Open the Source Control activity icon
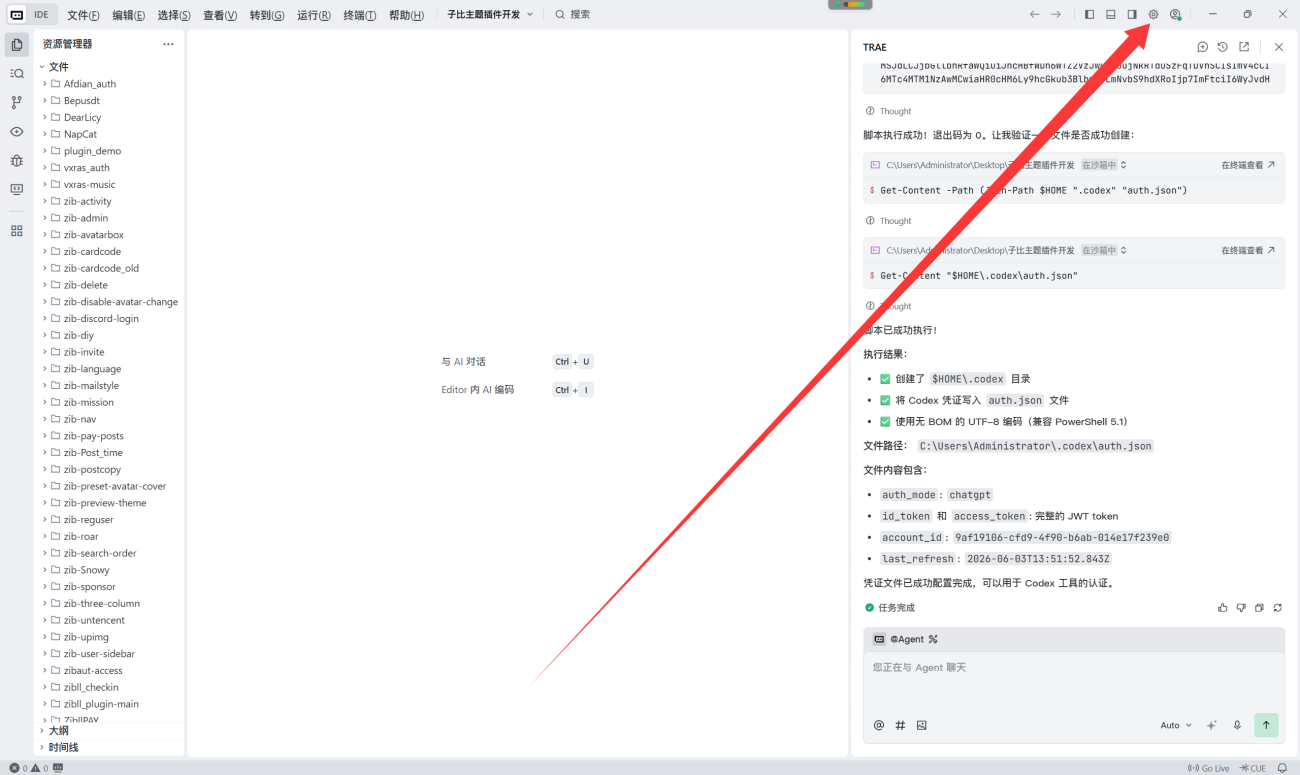The height and width of the screenshot is (775, 1300). (x=16, y=102)
